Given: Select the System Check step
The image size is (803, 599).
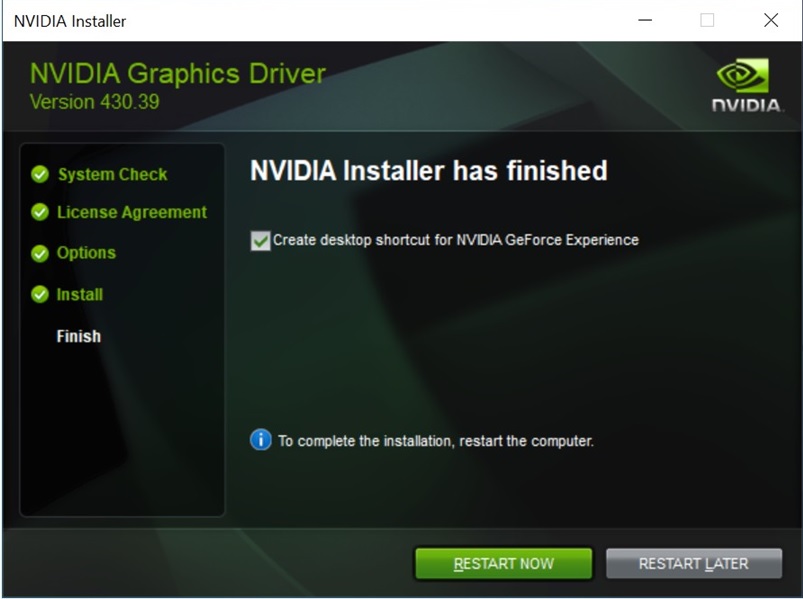Looking at the screenshot, I should pyautogui.click(x=113, y=174).
